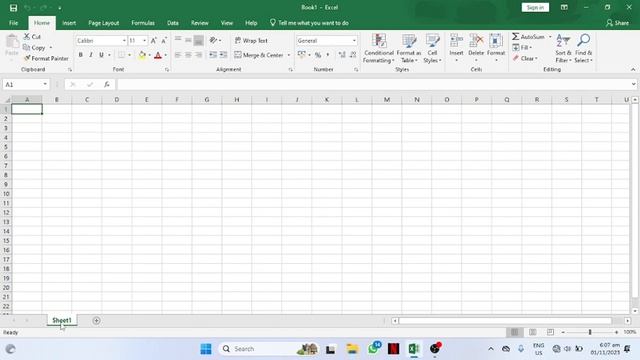
Task: Open the General number format dropdown
Action: tap(354, 41)
